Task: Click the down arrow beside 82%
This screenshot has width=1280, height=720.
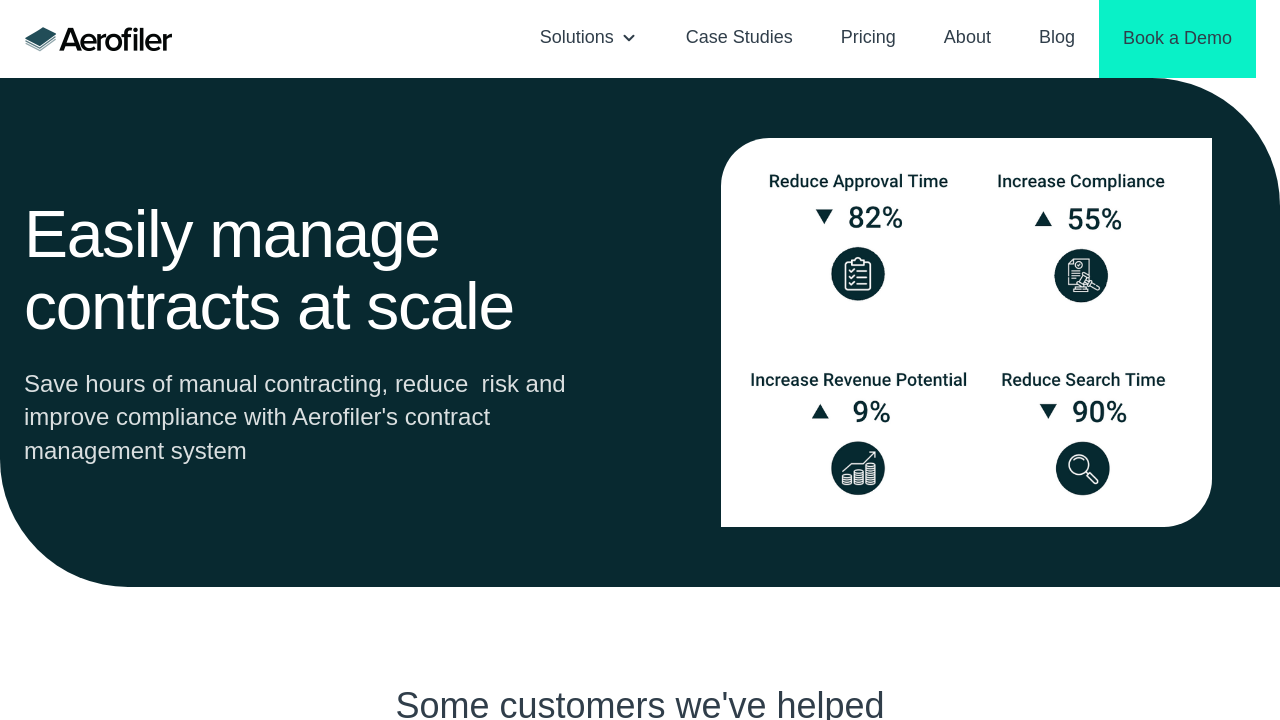Action: (x=824, y=217)
